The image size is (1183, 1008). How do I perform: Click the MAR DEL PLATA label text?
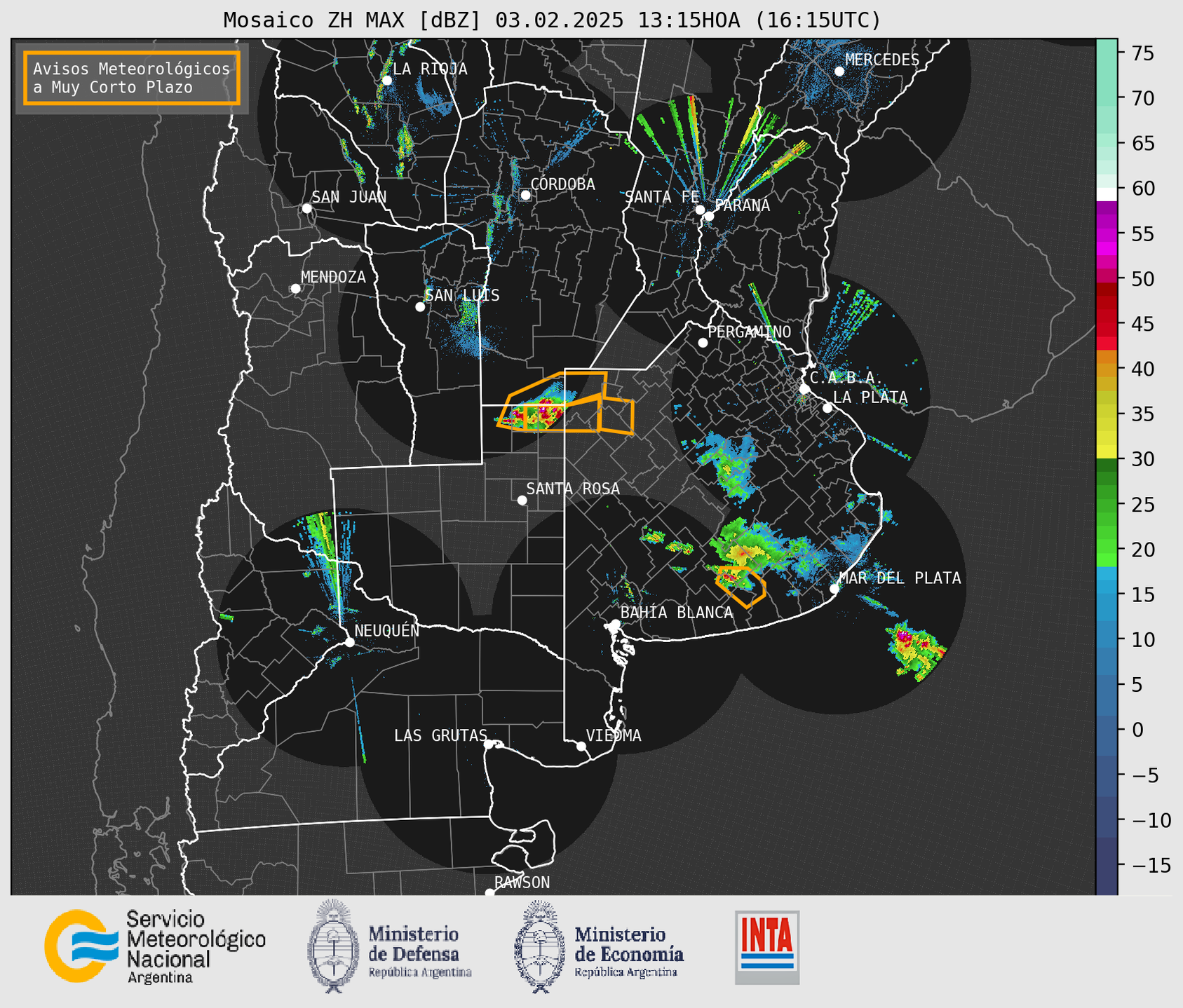[x=900, y=578]
